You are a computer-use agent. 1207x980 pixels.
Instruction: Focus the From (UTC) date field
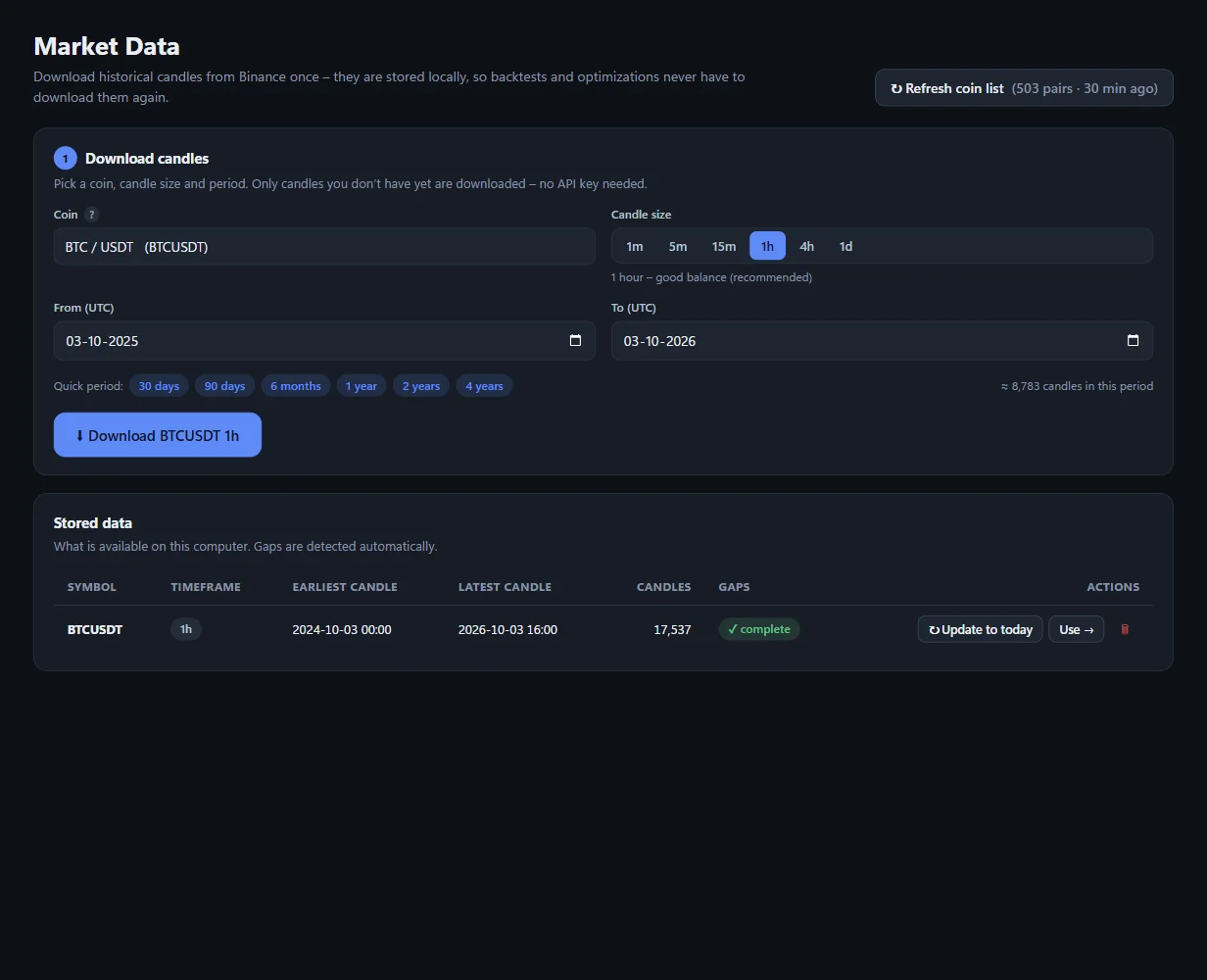[324, 341]
